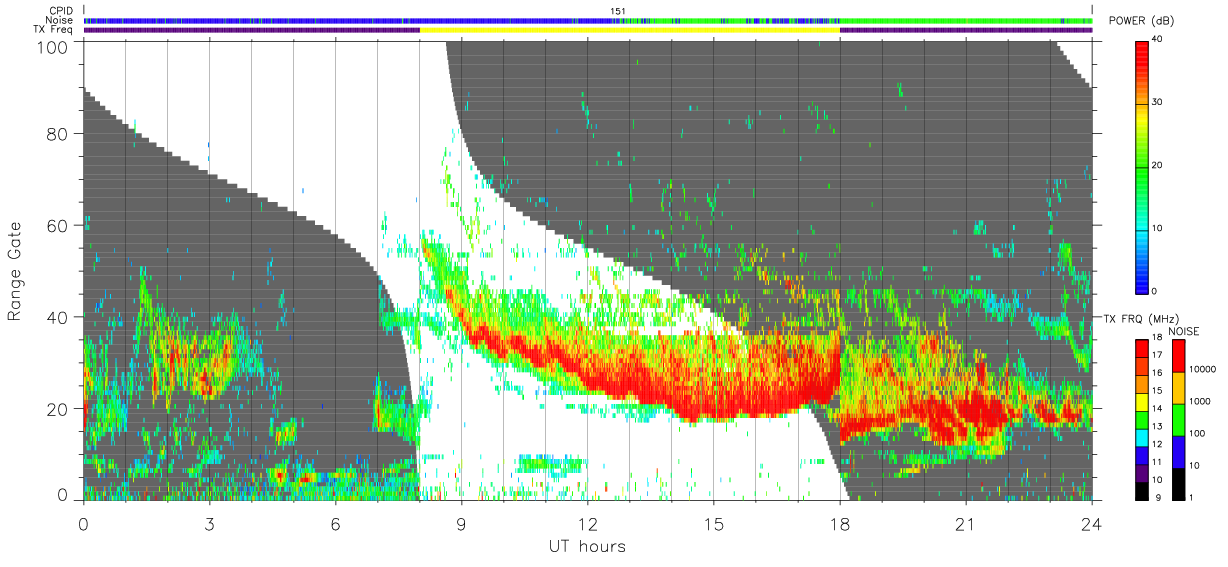Click the x-axis tick label 12
Image resolution: width=1228 pixels, height=567 pixels.
[588, 524]
